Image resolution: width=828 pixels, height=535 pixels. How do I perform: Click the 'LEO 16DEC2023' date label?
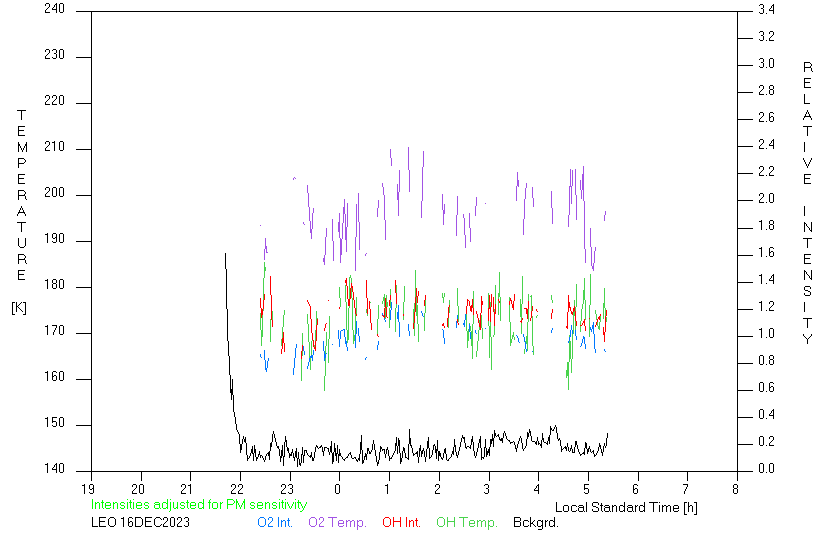point(140,522)
